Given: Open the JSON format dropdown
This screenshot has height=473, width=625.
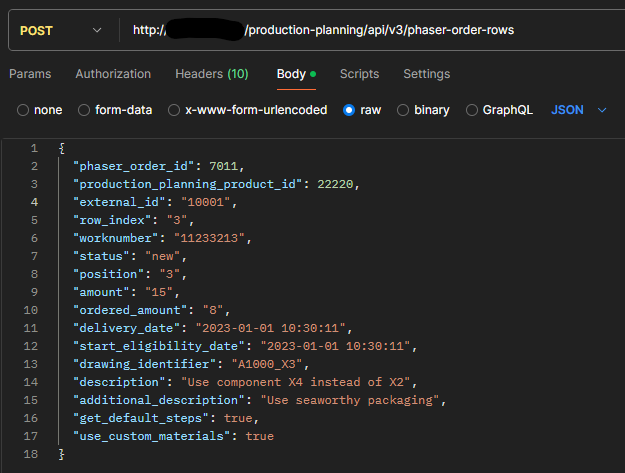Looking at the screenshot, I should pyautogui.click(x=578, y=110).
